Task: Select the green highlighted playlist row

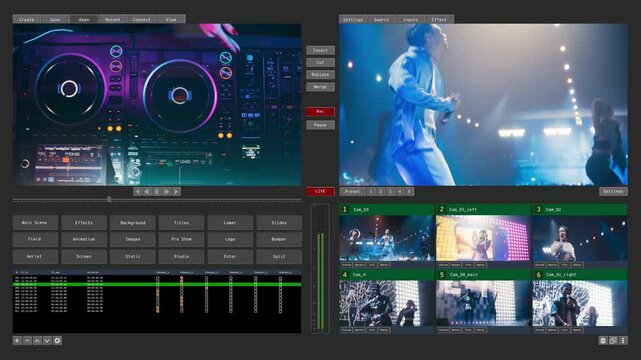Action: point(157,284)
